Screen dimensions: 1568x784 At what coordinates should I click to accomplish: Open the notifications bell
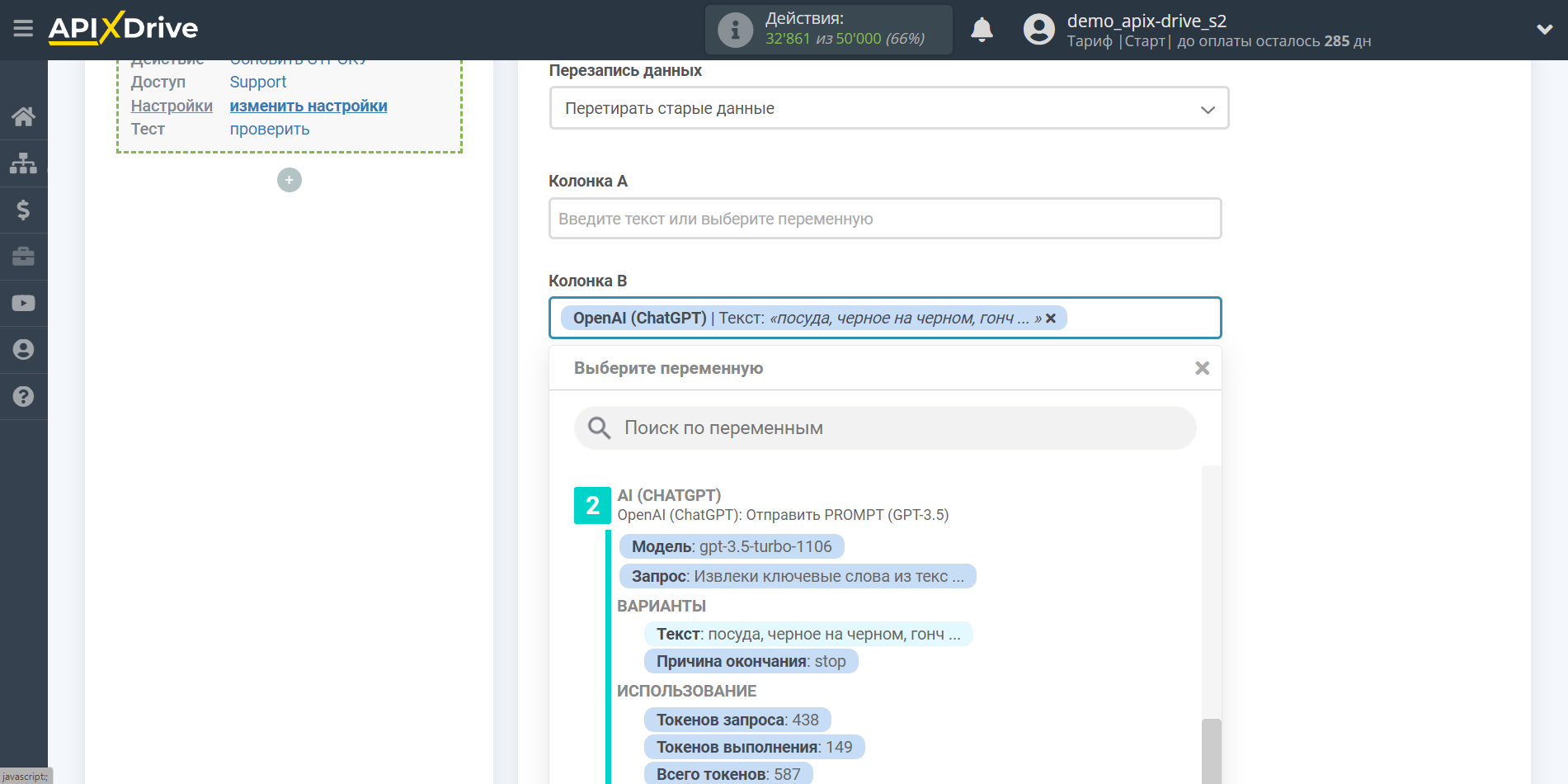(x=982, y=30)
